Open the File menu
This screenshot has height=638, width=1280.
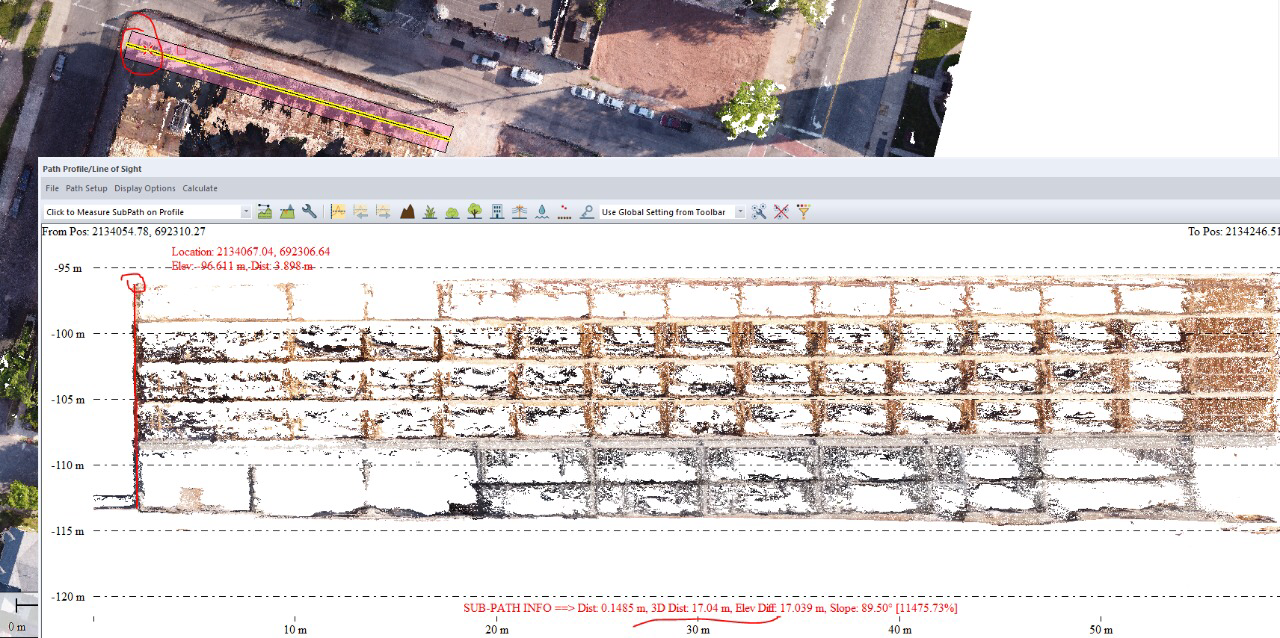(52, 188)
